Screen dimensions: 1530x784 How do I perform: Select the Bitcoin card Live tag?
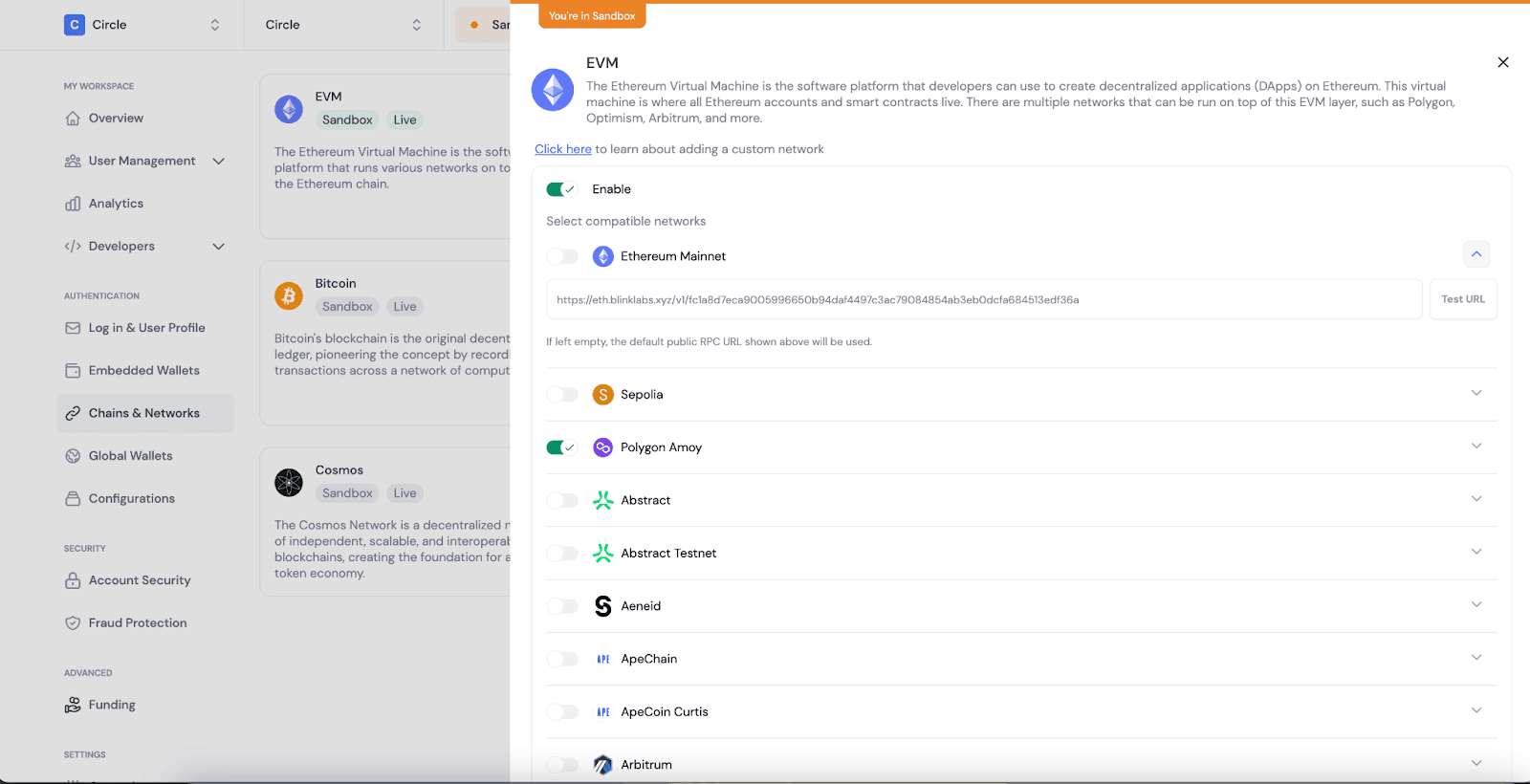pos(405,307)
